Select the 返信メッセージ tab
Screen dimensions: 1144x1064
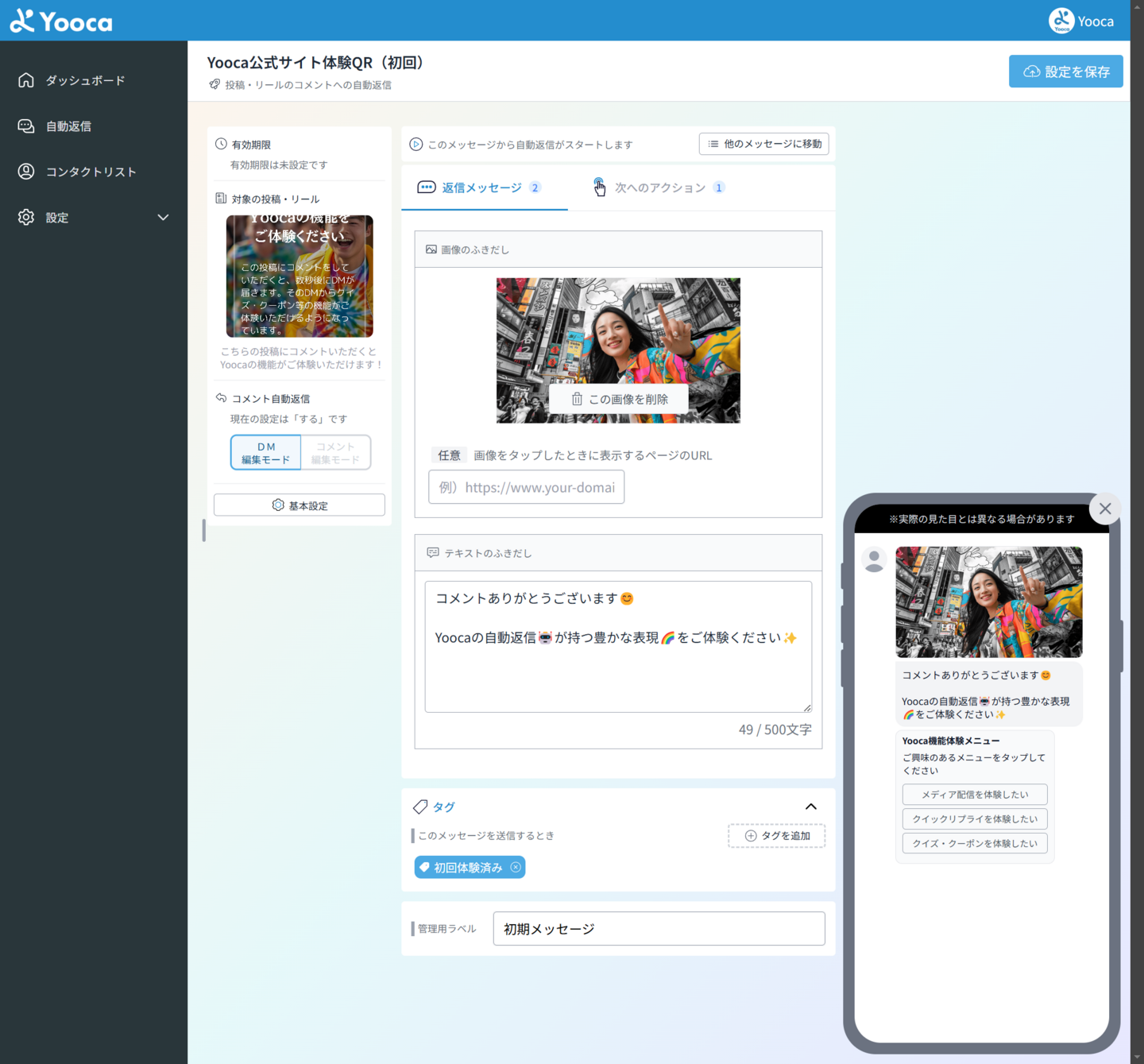[x=481, y=188]
